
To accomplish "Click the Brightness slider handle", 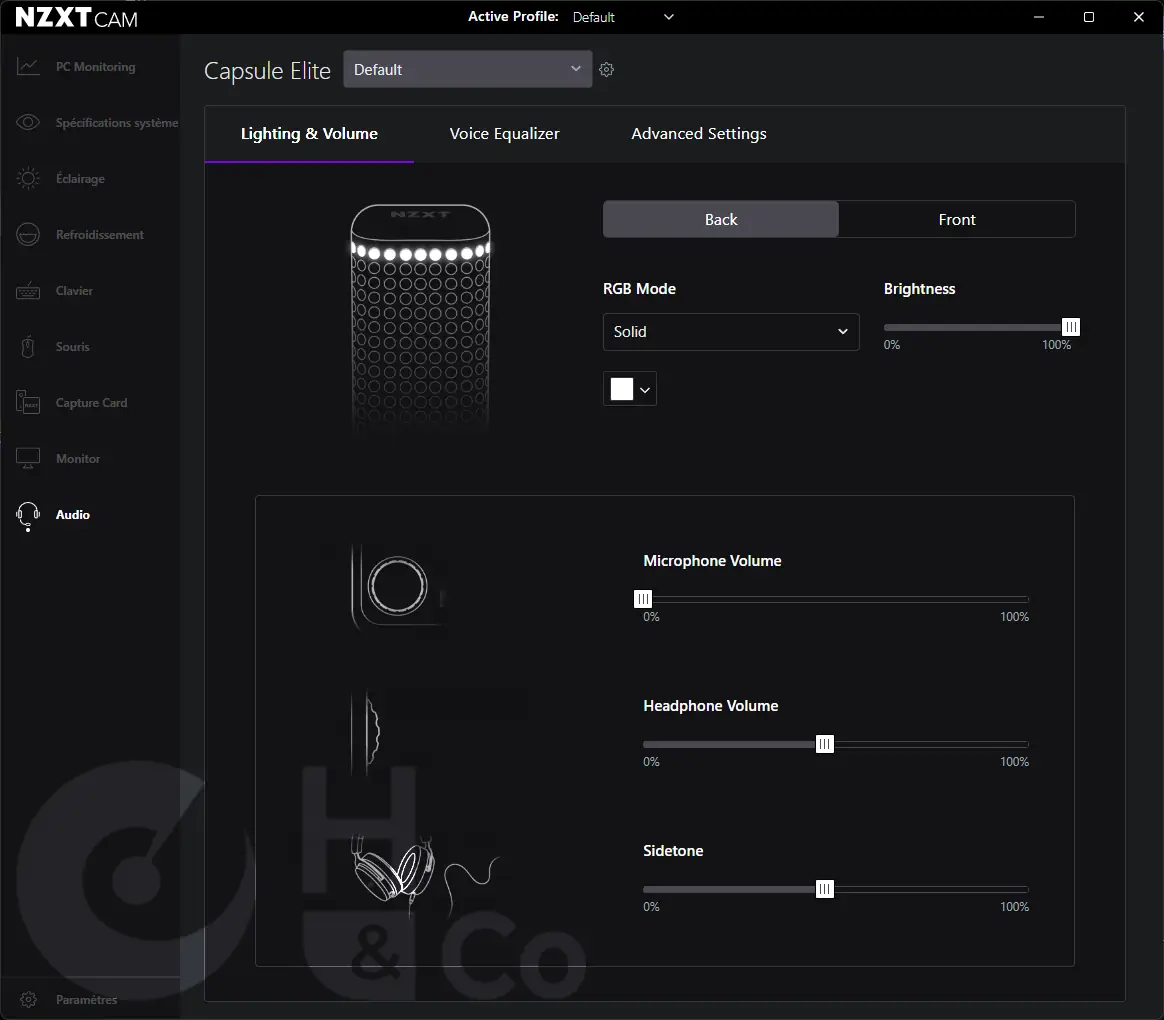I will coord(1070,327).
